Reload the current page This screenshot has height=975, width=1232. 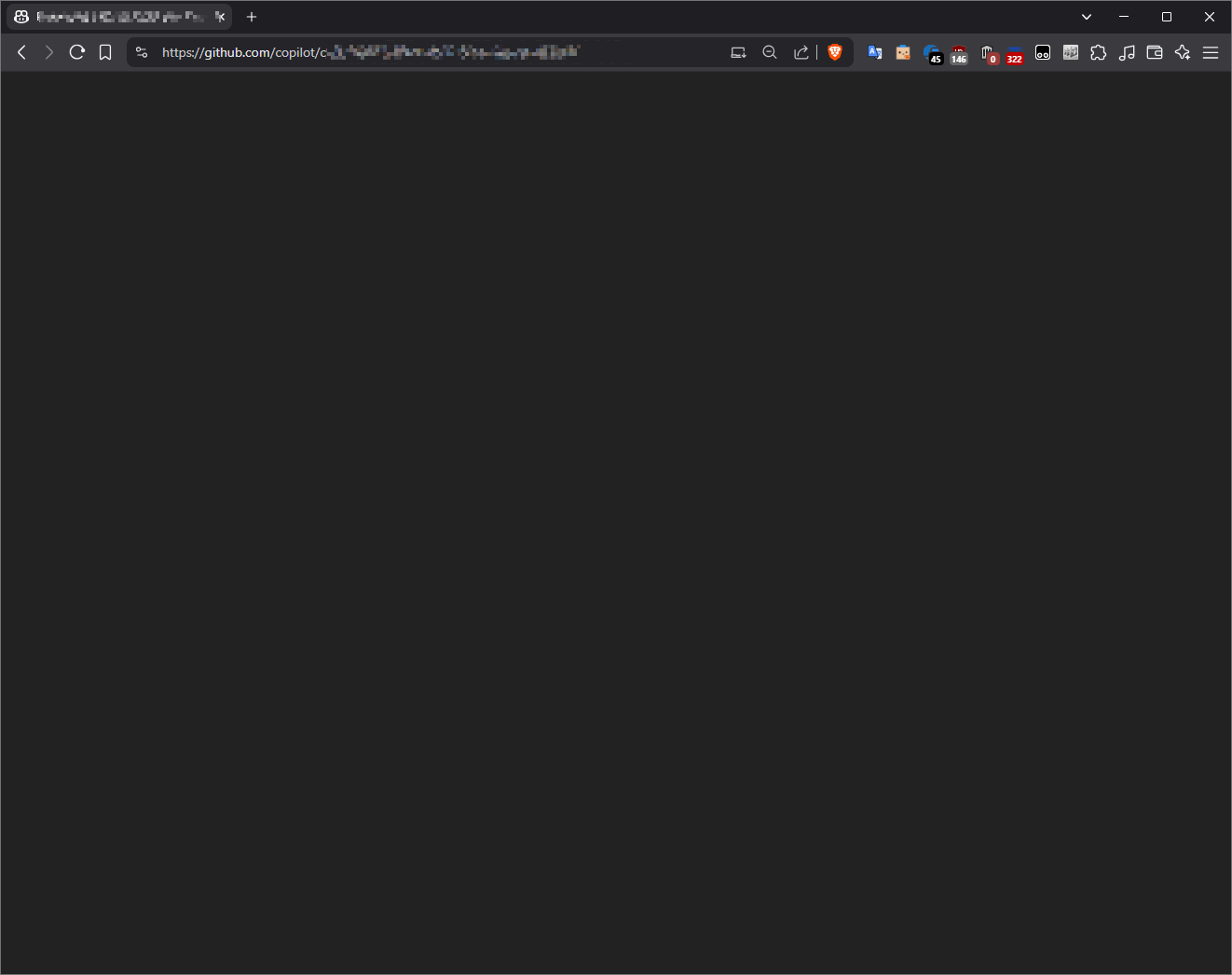pos(77,52)
